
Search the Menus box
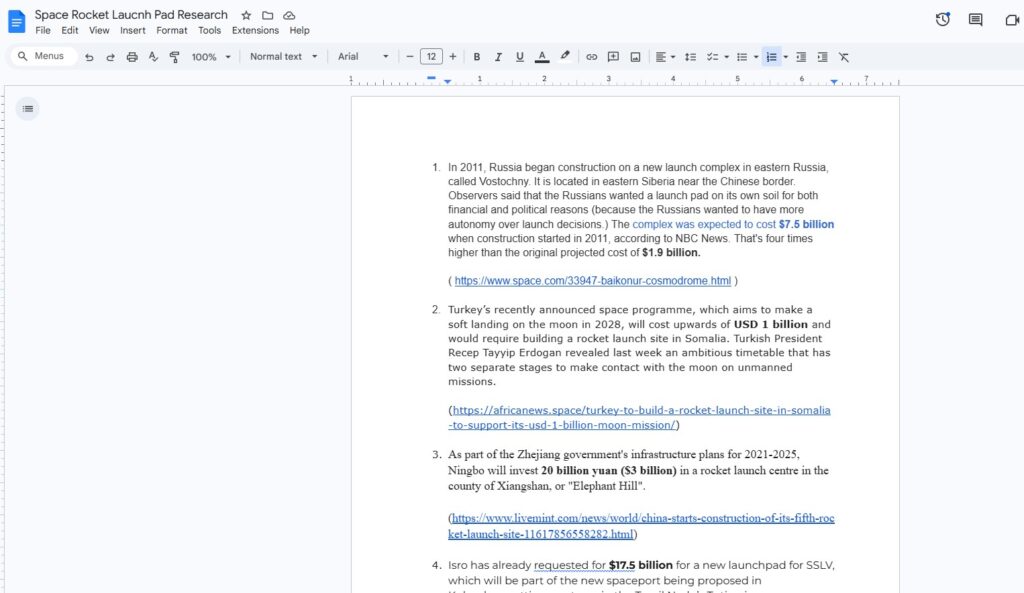pyautogui.click(x=44, y=56)
